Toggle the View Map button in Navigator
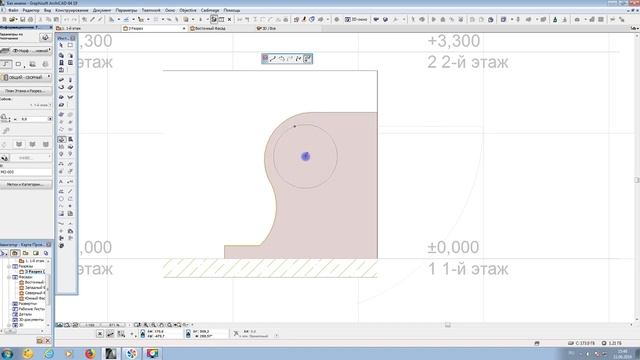This screenshot has height=360, width=640. pyautogui.click(x=25, y=253)
